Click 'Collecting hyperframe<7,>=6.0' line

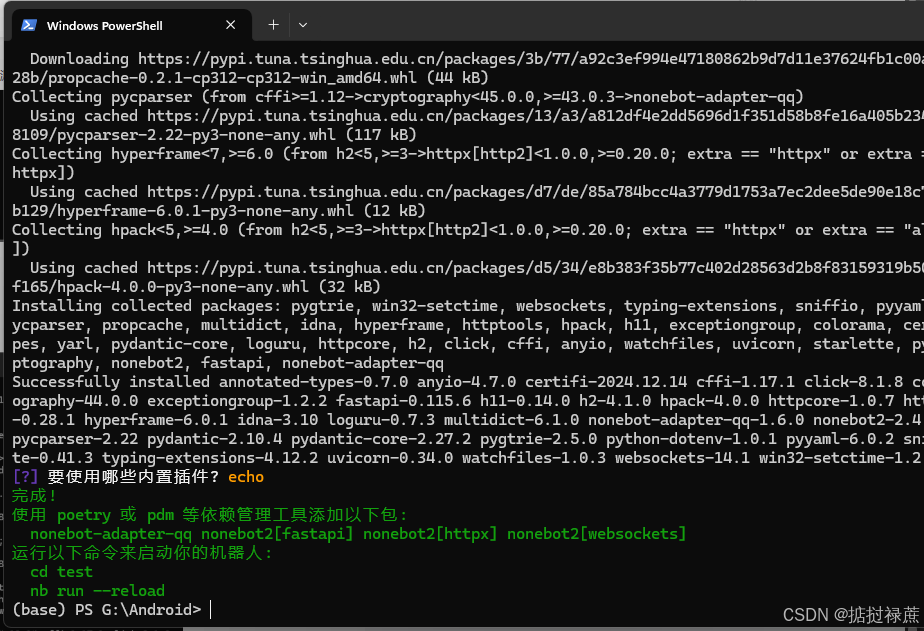468,154
